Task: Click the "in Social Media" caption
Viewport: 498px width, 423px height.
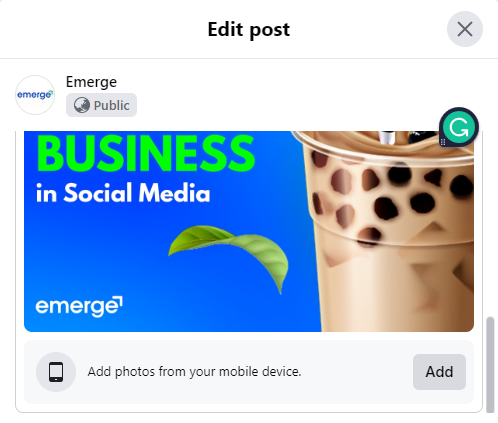Action: pos(123,193)
